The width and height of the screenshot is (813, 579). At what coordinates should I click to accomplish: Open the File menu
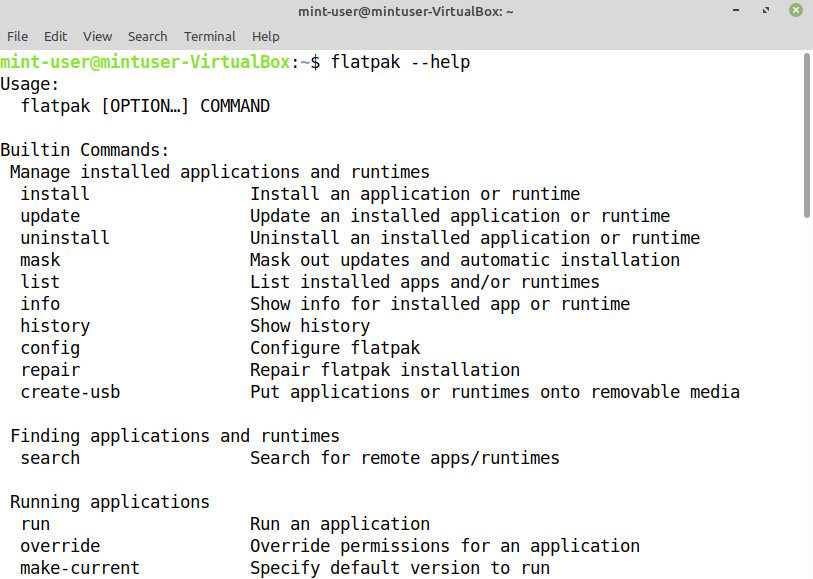[17, 36]
